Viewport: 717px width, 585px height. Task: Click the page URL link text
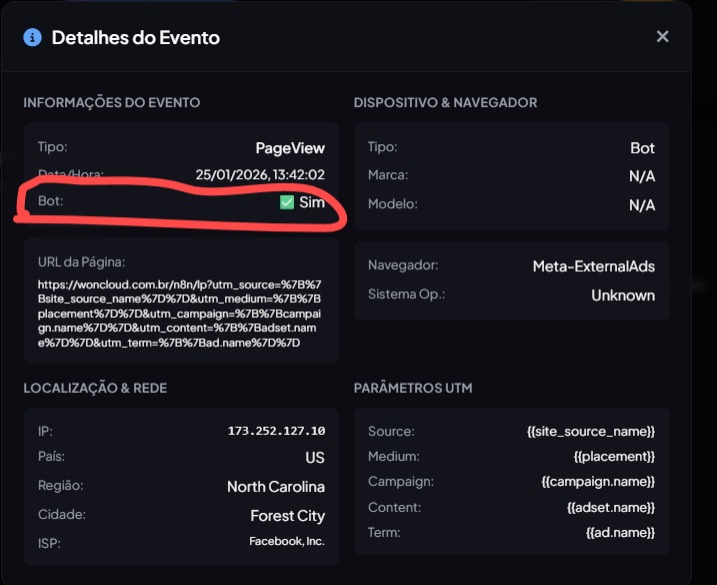tap(180, 313)
